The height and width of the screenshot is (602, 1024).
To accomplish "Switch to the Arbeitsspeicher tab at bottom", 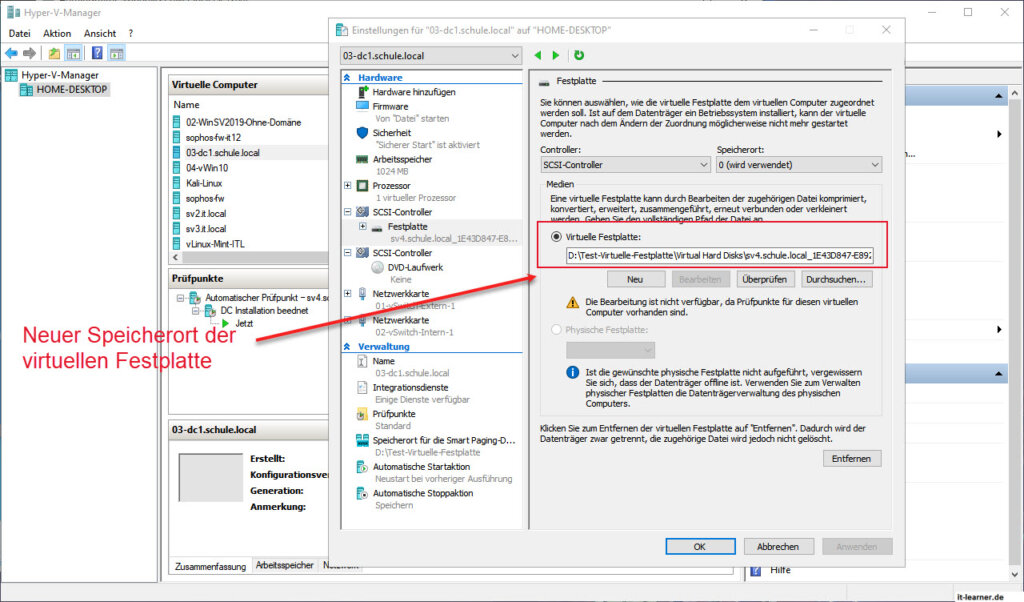I will [x=284, y=565].
